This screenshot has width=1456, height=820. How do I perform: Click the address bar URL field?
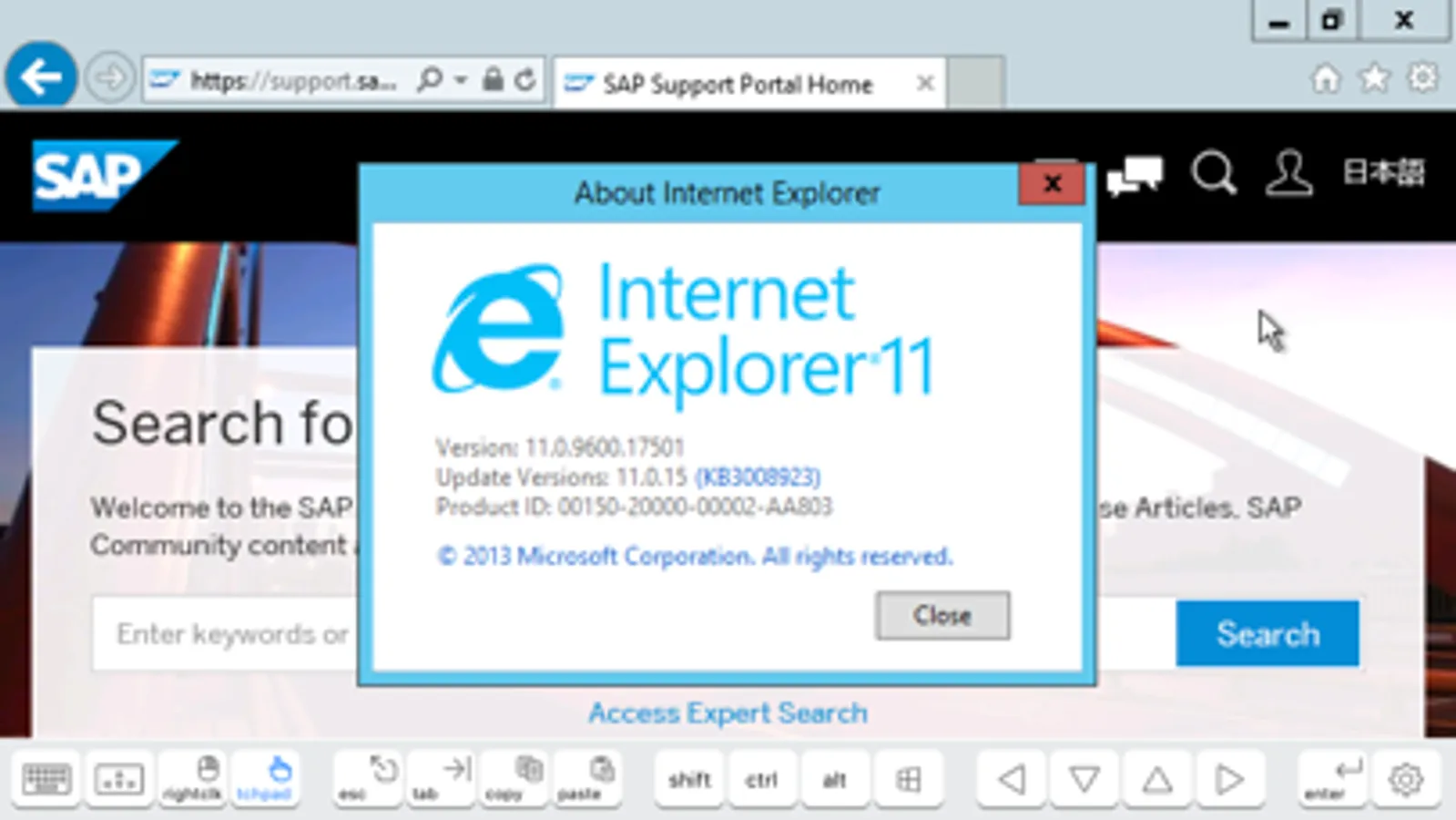pyautogui.click(x=294, y=81)
